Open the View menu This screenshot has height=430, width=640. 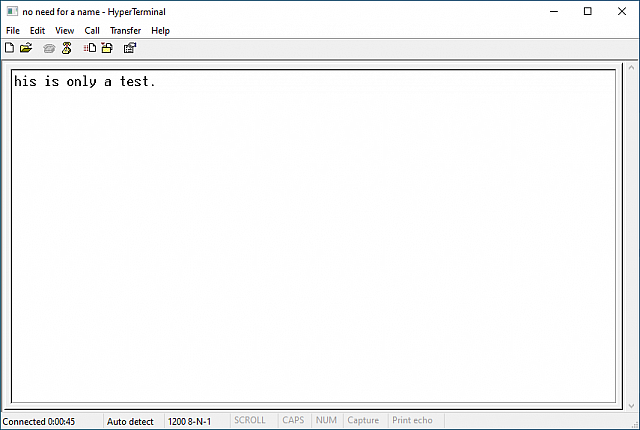pos(64,31)
